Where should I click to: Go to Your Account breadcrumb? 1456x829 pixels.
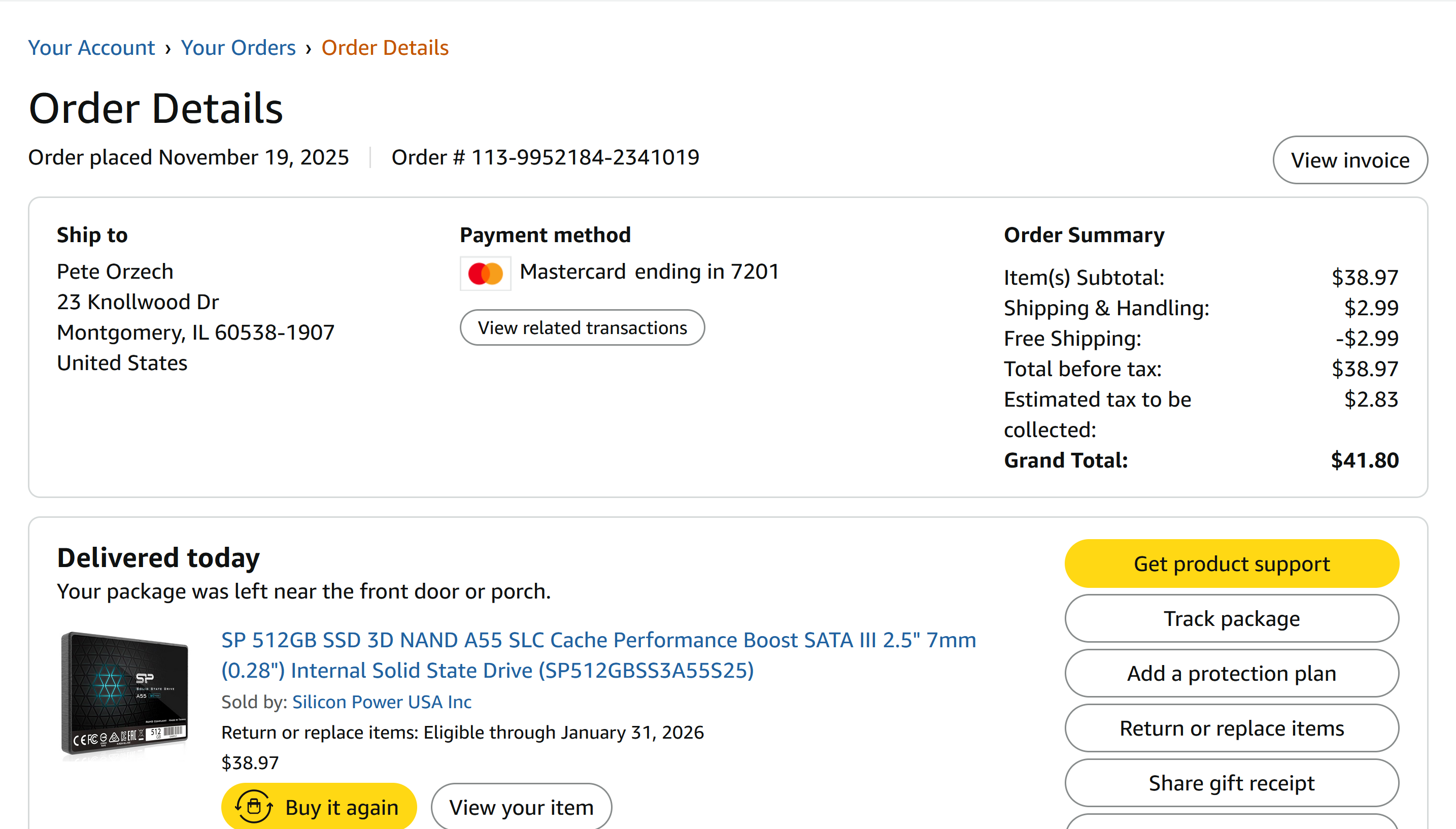tap(91, 48)
